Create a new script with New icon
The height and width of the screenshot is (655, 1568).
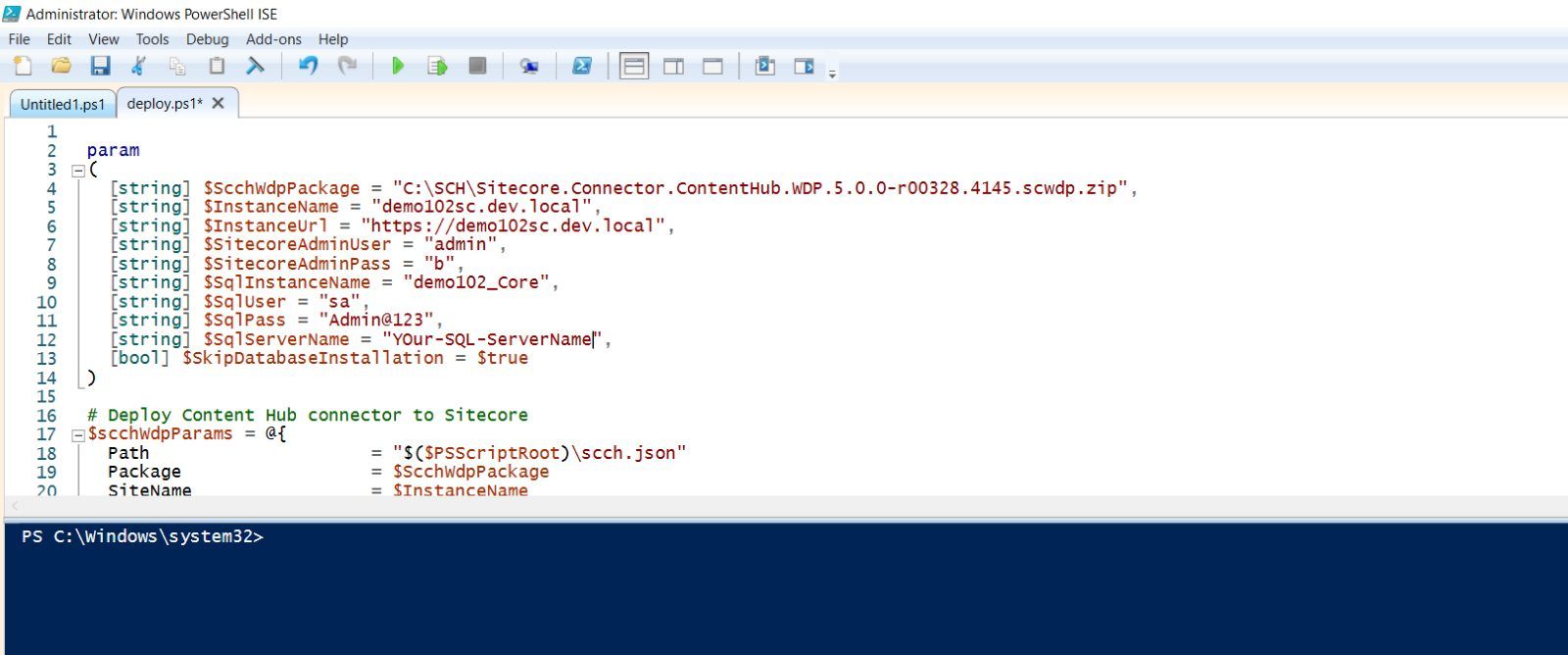23,66
